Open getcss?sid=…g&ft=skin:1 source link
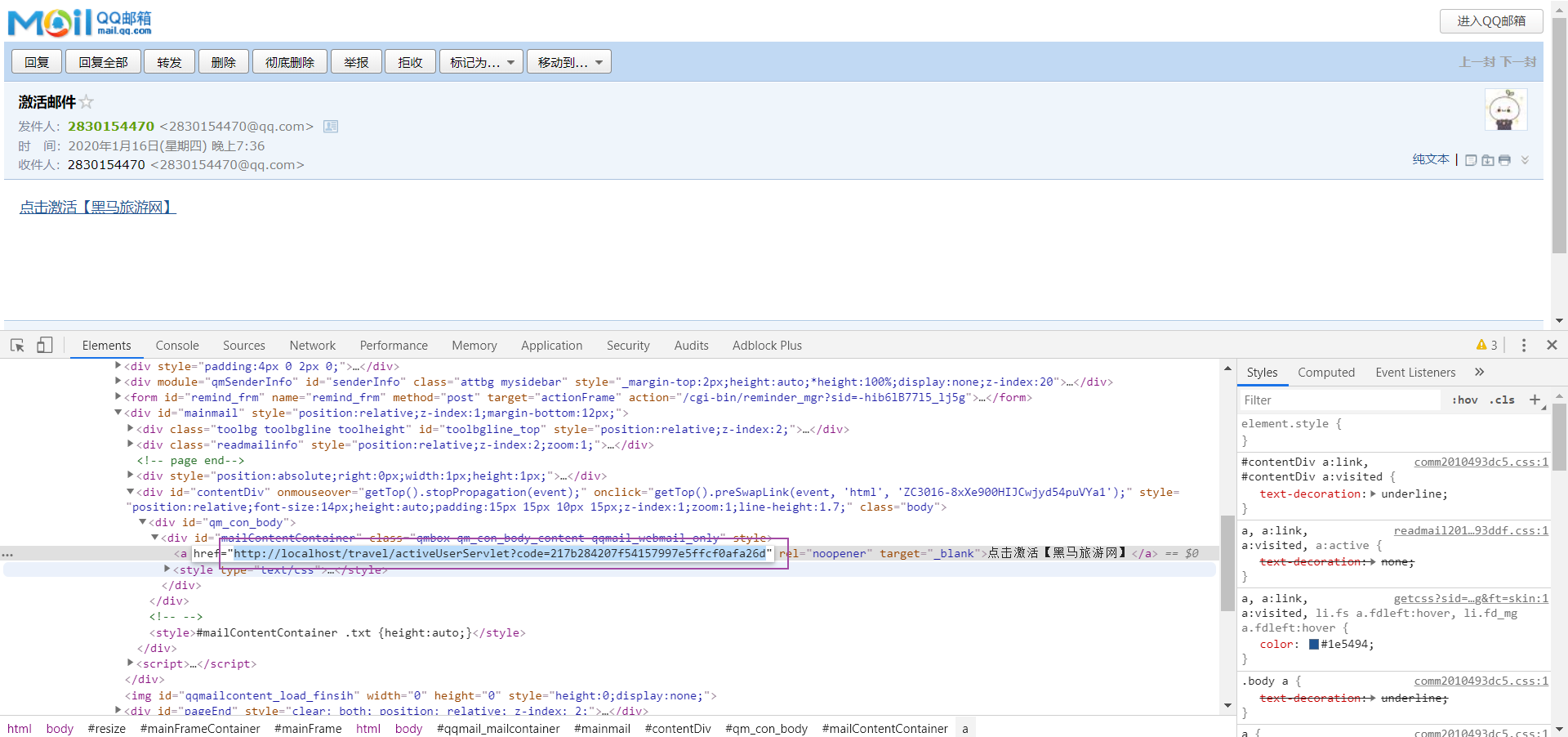Viewport: 1568px width, 737px height. pyautogui.click(x=1471, y=599)
